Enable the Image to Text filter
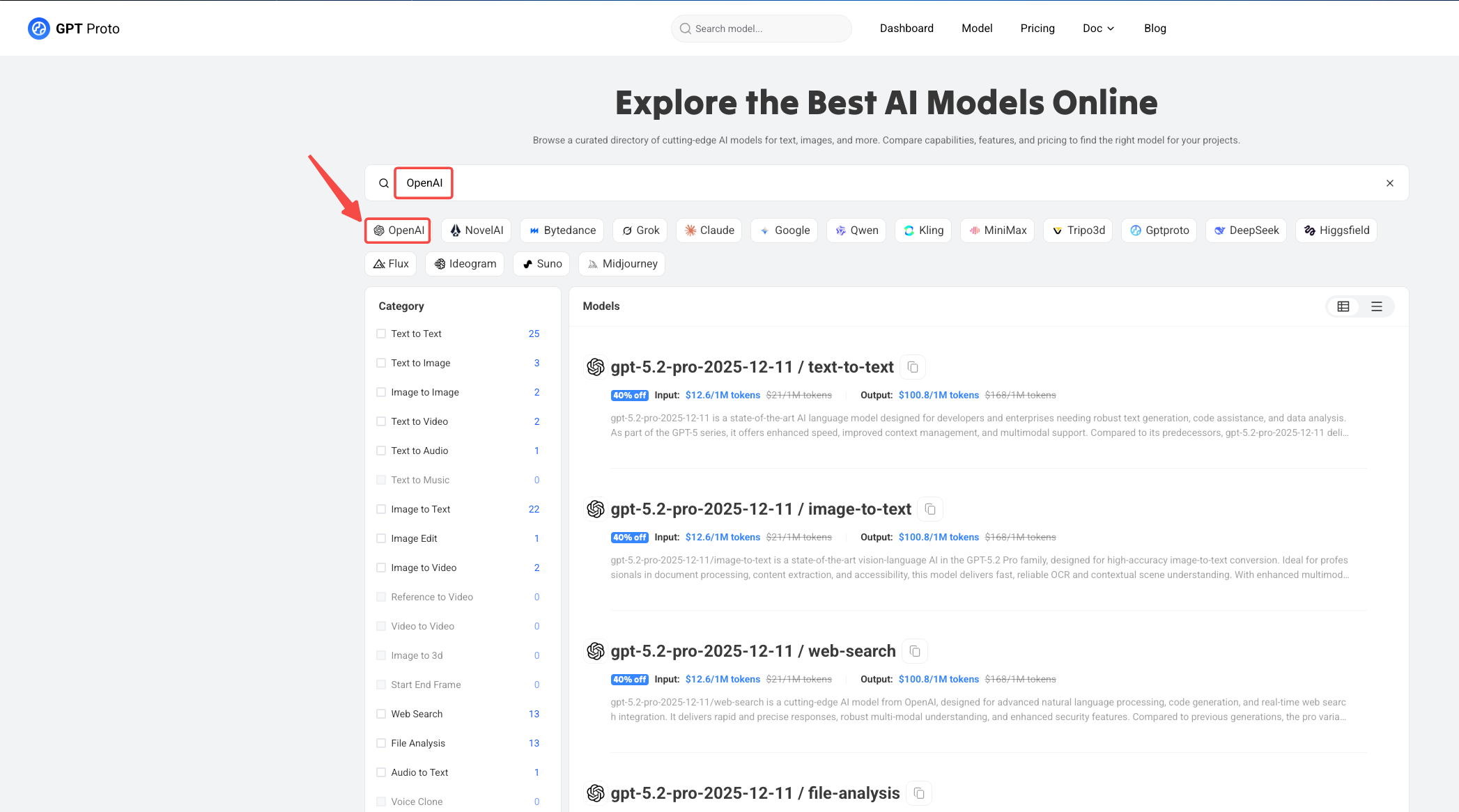Viewport: 1459px width, 812px height. 381,509
